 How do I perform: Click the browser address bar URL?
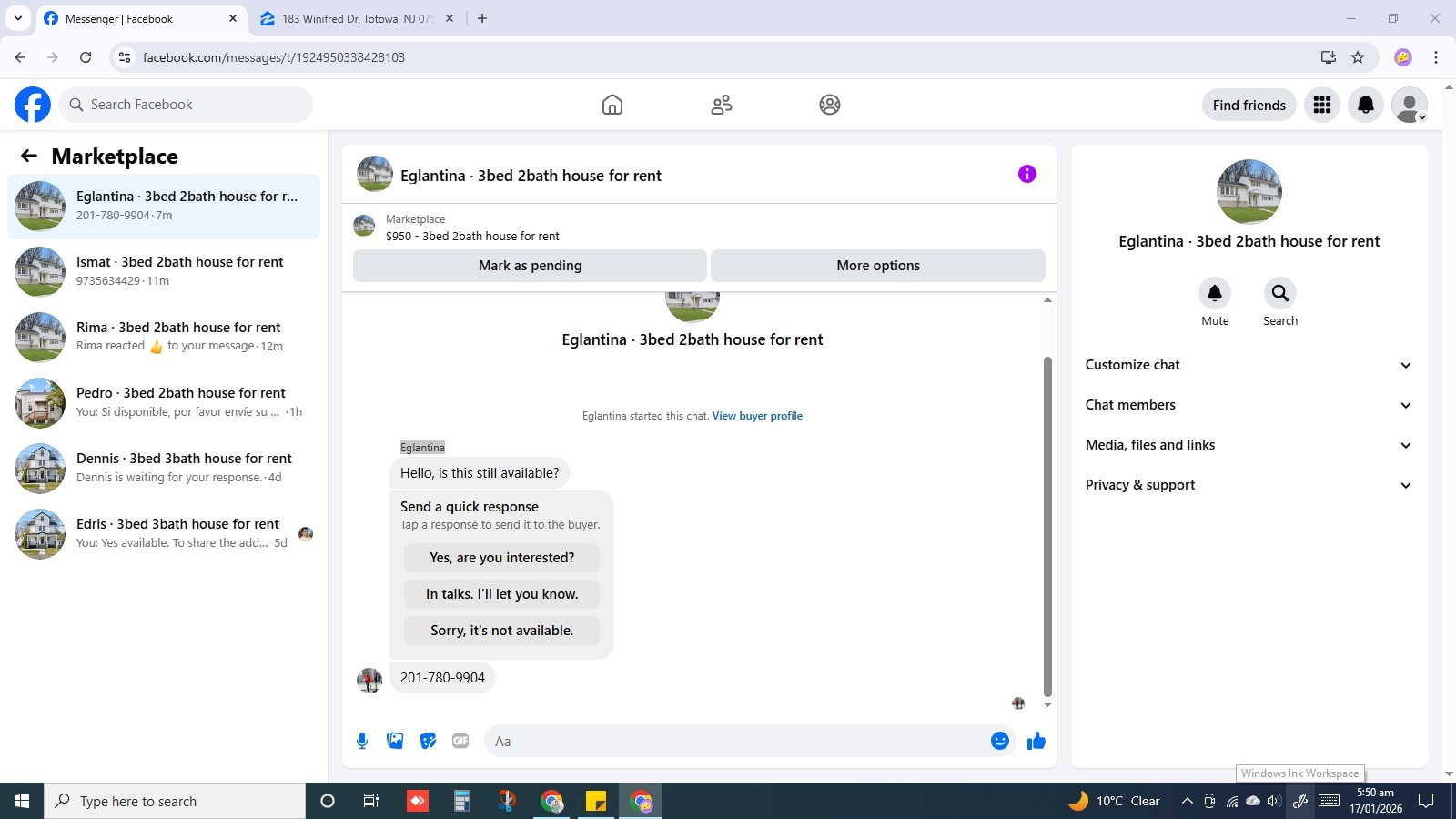274,57
